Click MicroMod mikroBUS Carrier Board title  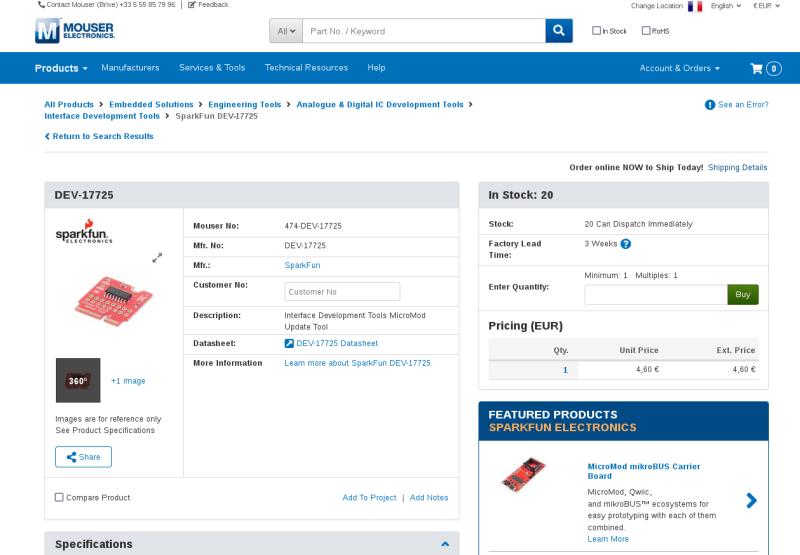pyautogui.click(x=643, y=471)
